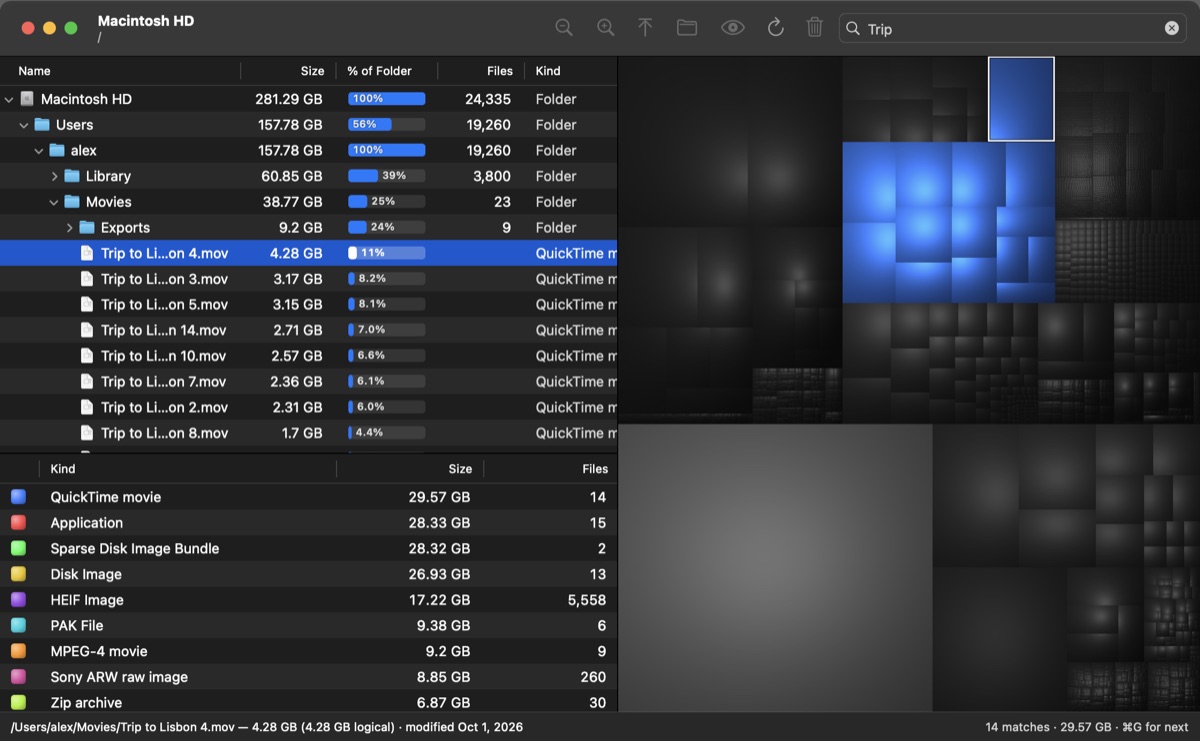Click inside the Trip search field
Viewport: 1200px width, 741px height.
tap(1013, 29)
